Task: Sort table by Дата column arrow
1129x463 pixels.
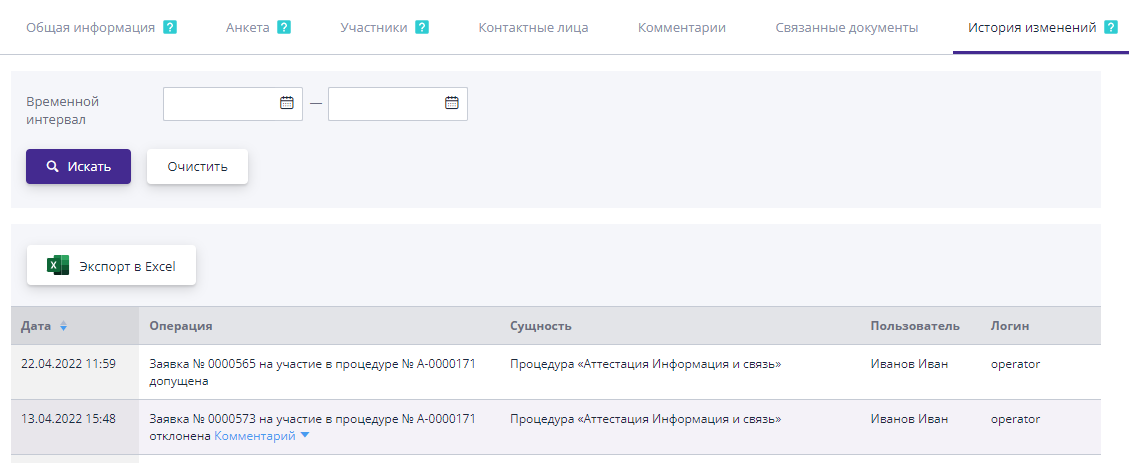Action: tap(63, 327)
